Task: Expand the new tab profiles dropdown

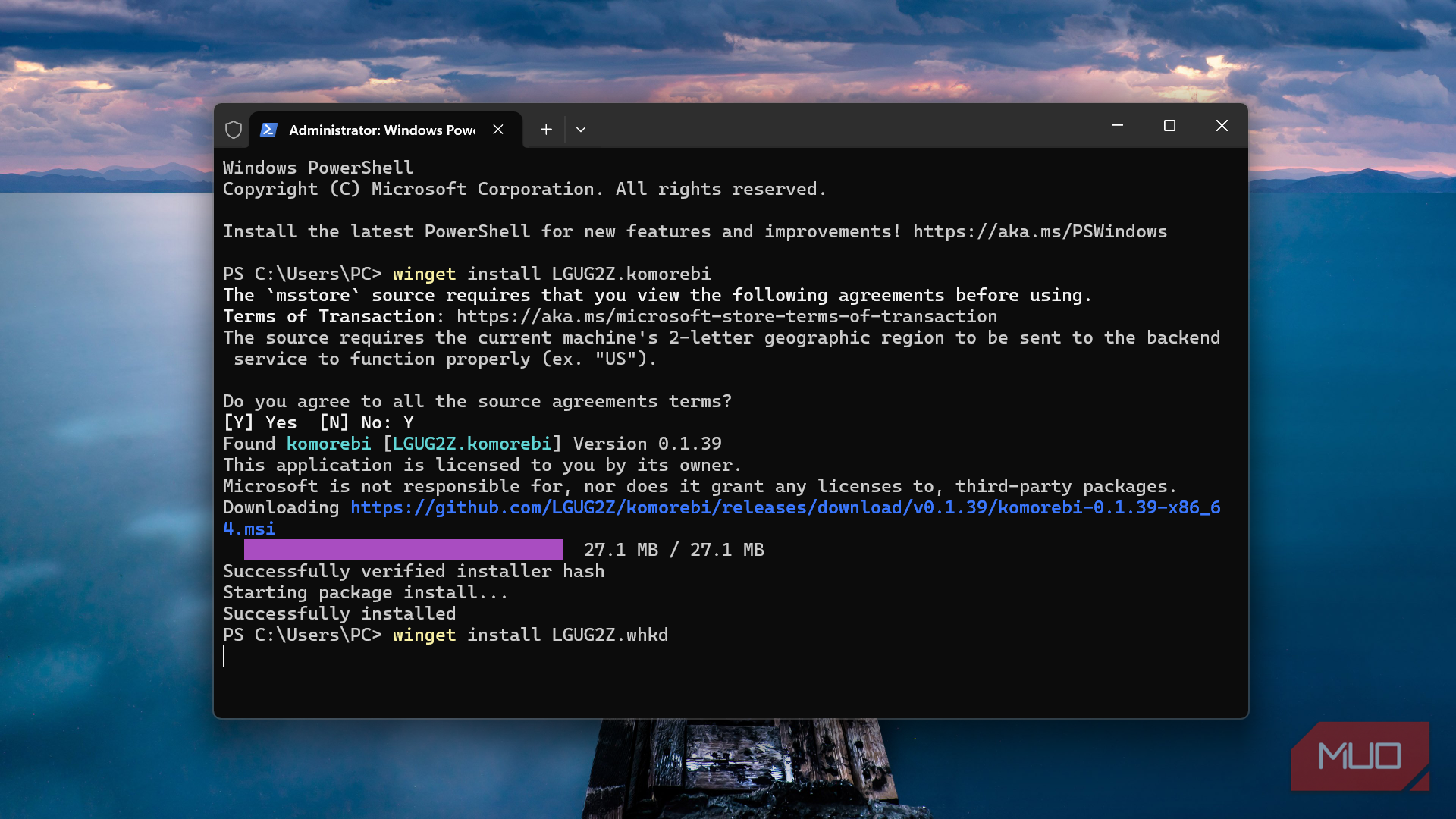Action: (x=581, y=130)
